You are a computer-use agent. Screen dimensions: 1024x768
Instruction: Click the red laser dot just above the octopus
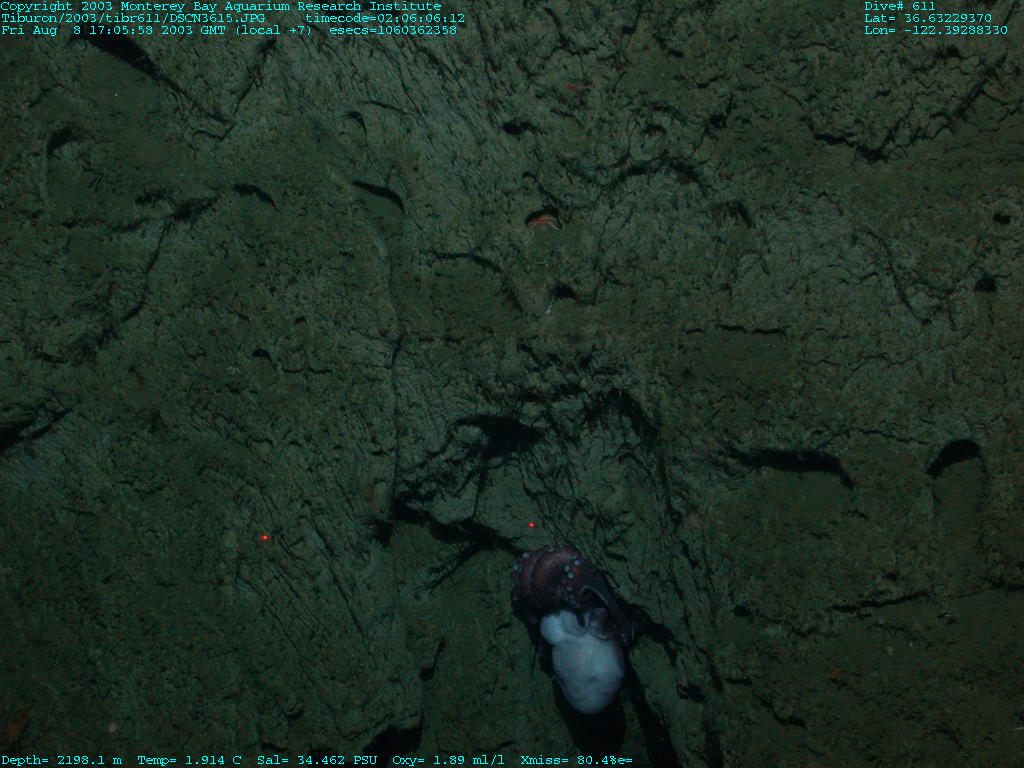pos(532,524)
